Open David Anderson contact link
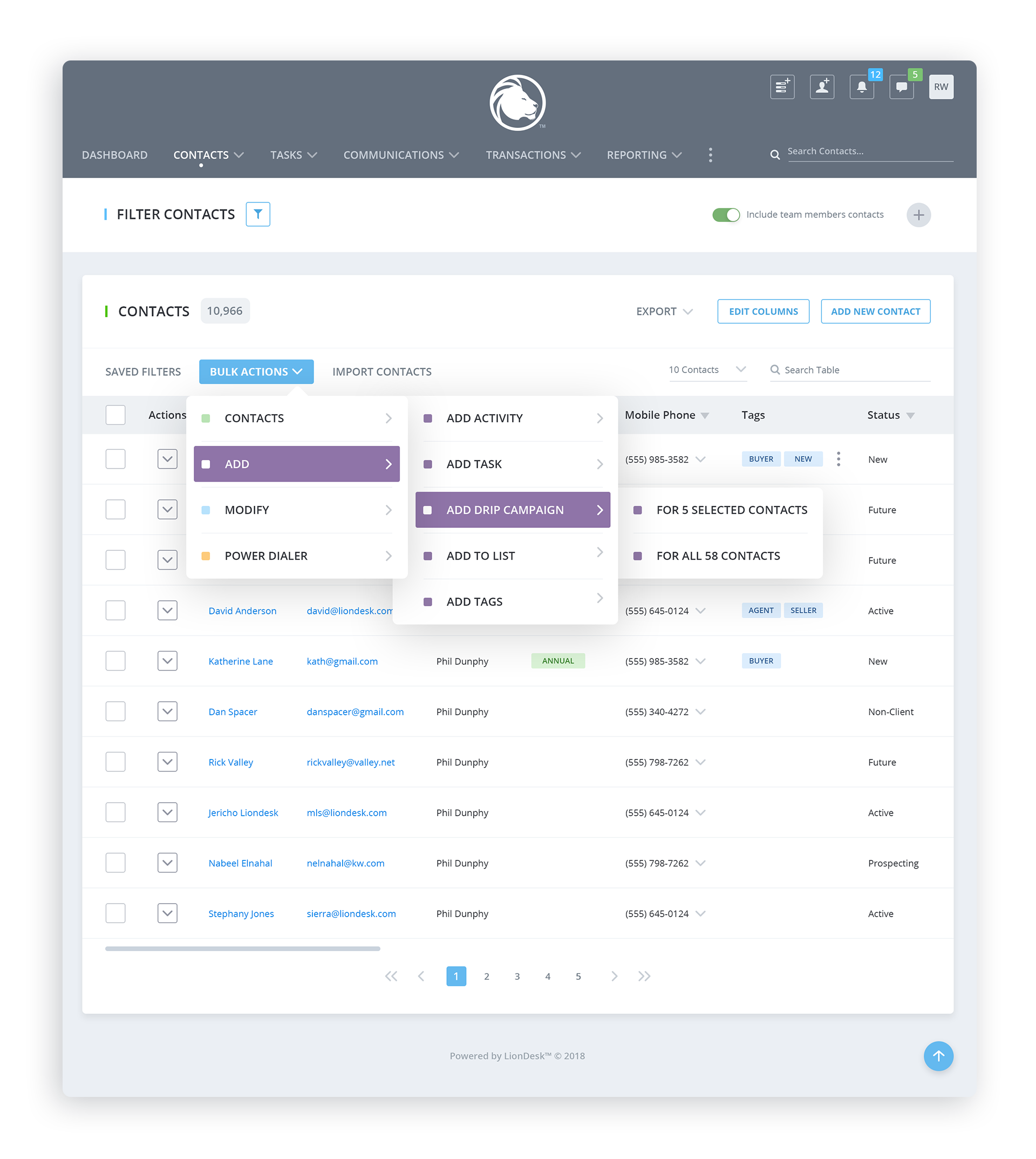Image resolution: width=1036 pixels, height=1159 pixels. tap(242, 611)
